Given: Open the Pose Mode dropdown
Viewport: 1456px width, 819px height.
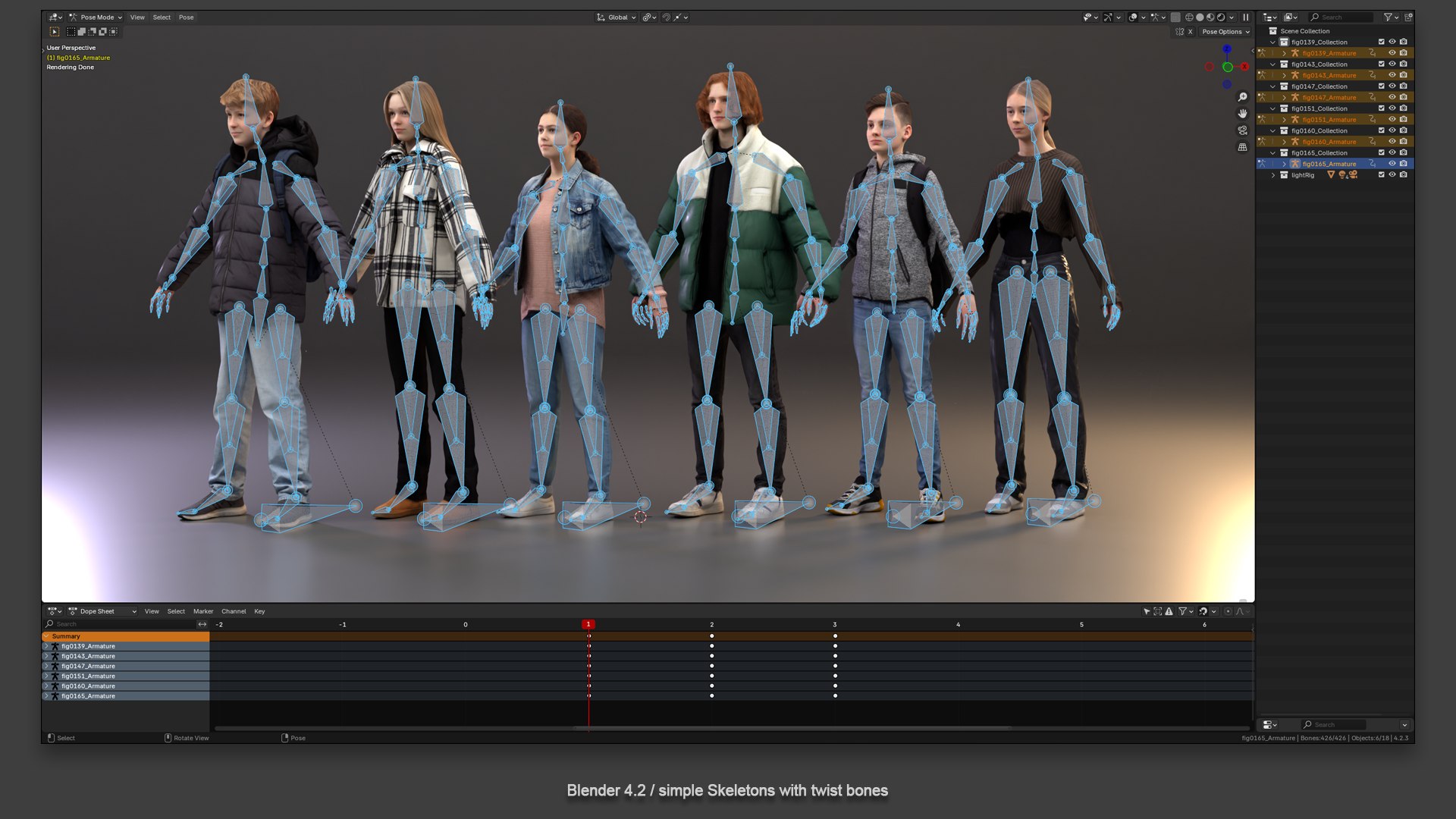Looking at the screenshot, I should pos(96,17).
